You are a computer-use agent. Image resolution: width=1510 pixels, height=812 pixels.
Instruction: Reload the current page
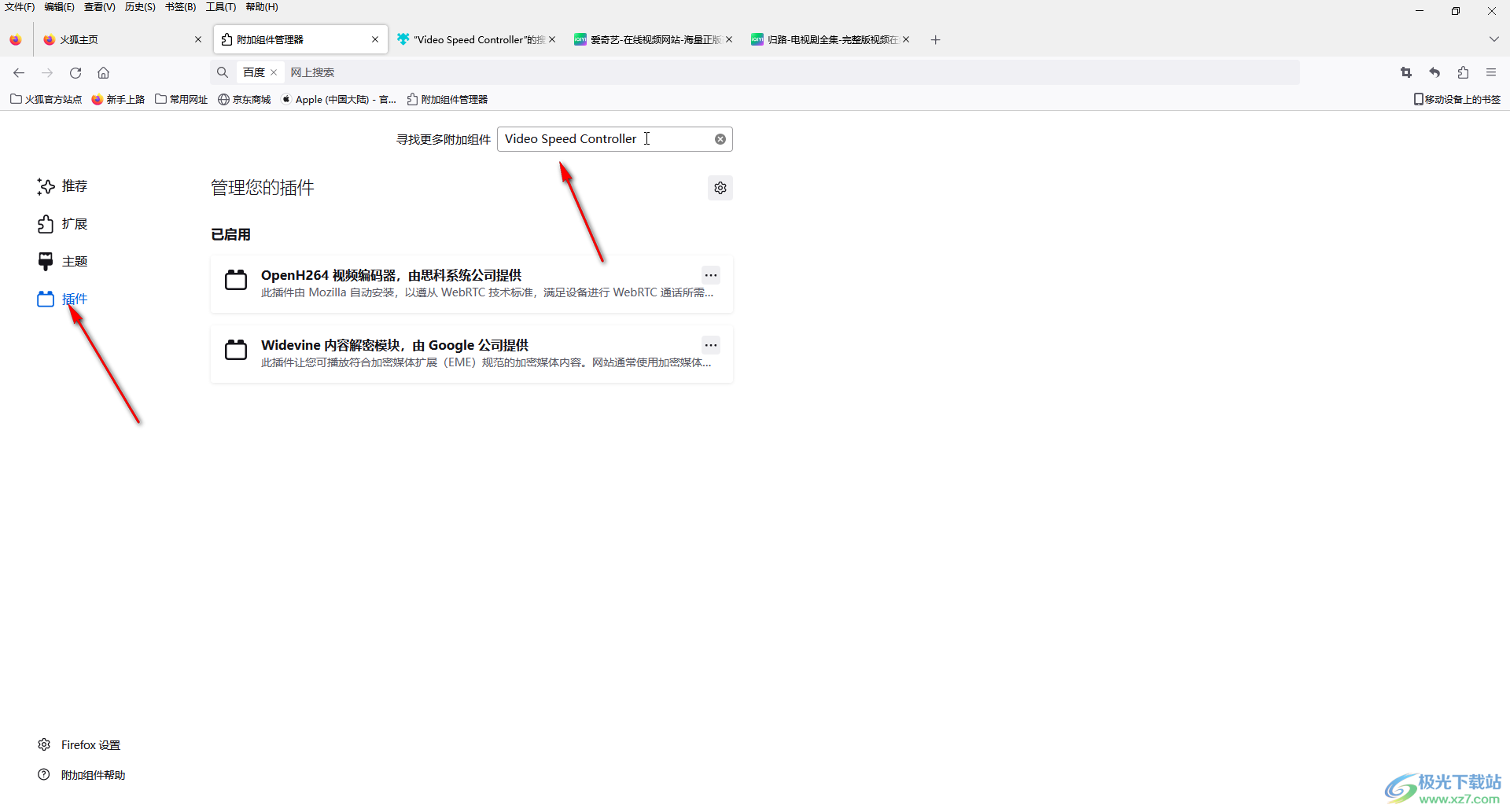pos(75,72)
